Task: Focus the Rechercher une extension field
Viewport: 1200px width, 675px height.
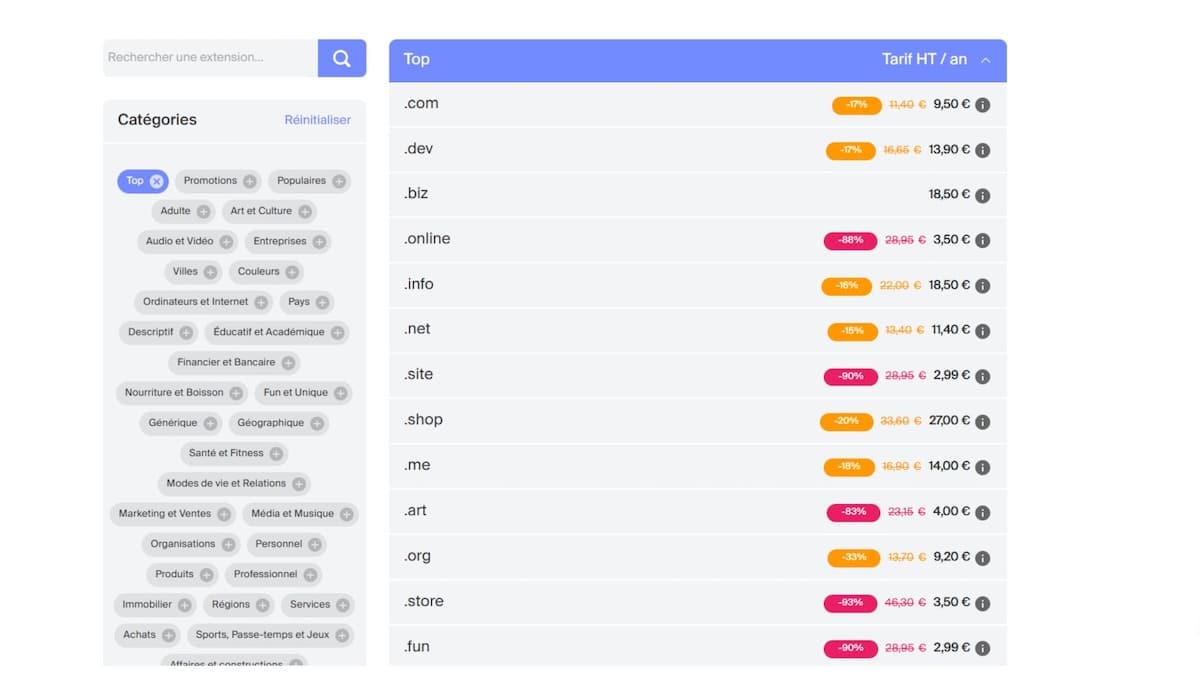Action: pyautogui.click(x=210, y=58)
